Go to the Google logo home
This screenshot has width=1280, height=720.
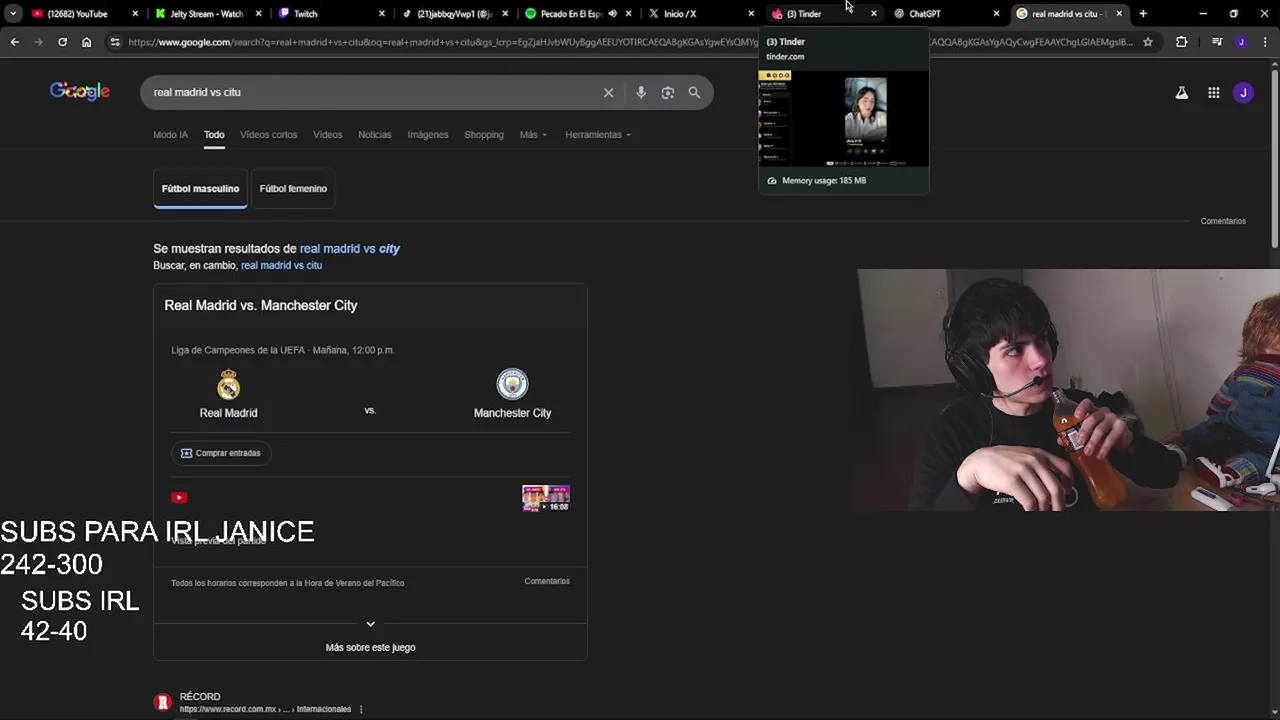pos(80,92)
